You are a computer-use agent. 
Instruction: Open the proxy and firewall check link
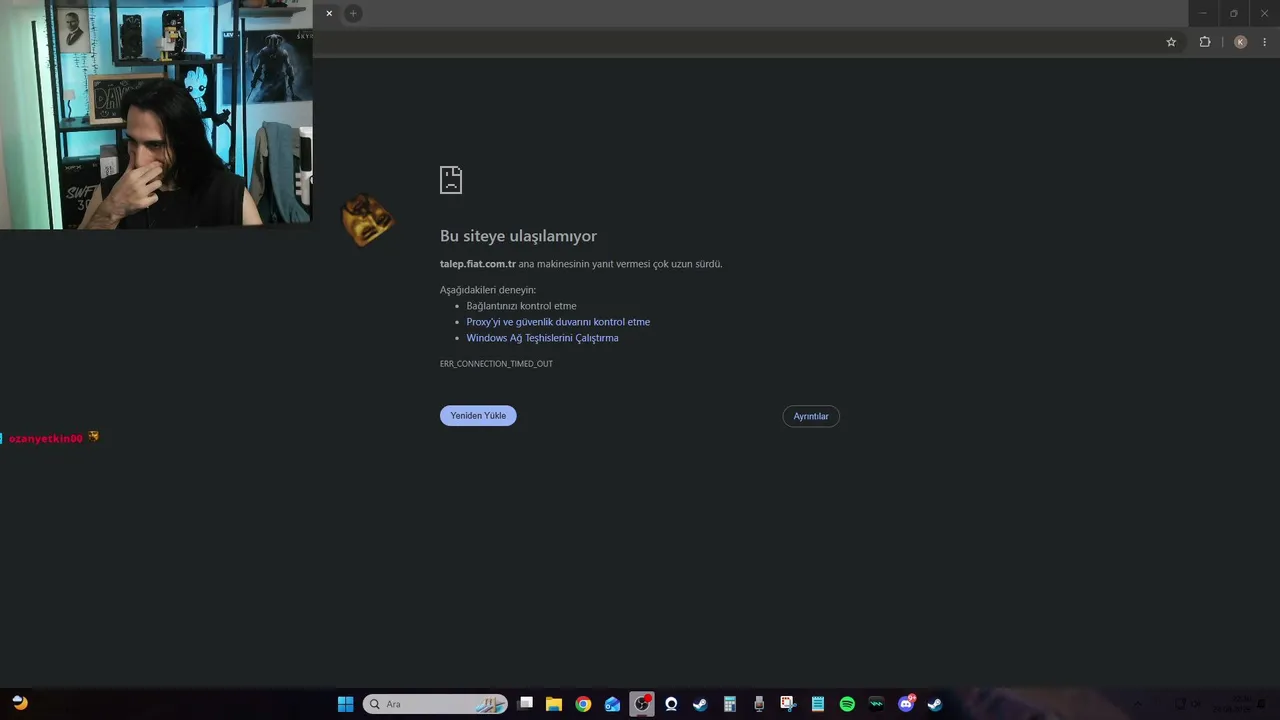(558, 322)
